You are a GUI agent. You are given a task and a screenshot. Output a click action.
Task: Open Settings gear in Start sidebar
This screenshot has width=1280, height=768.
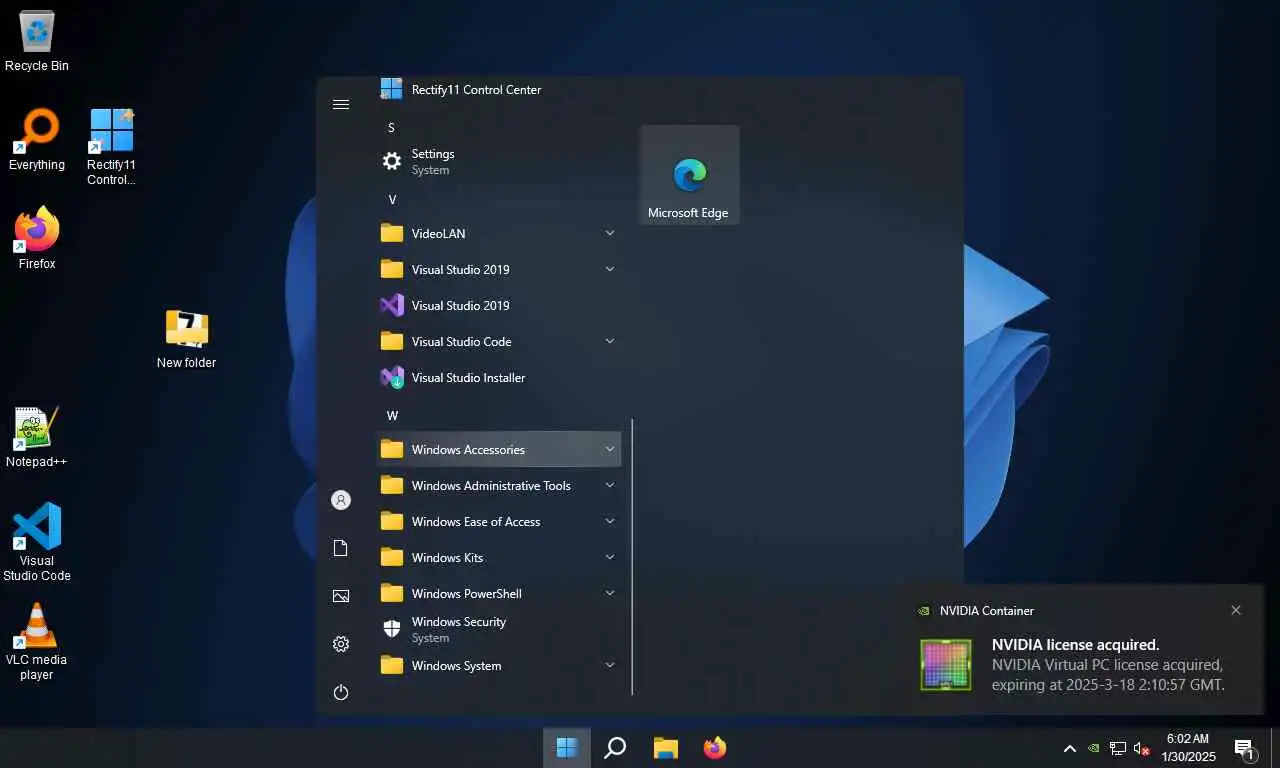tap(341, 644)
